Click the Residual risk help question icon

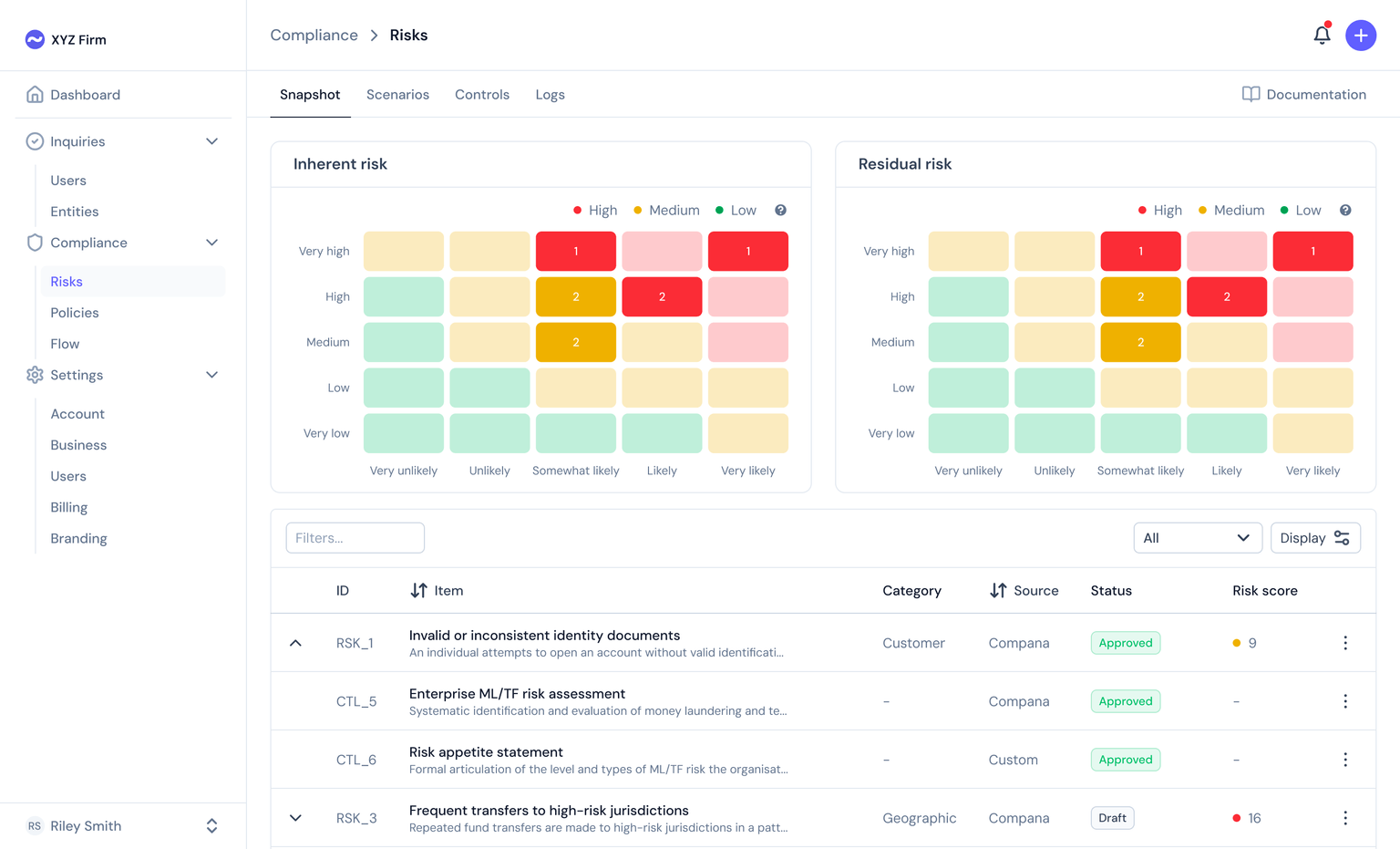1345,211
